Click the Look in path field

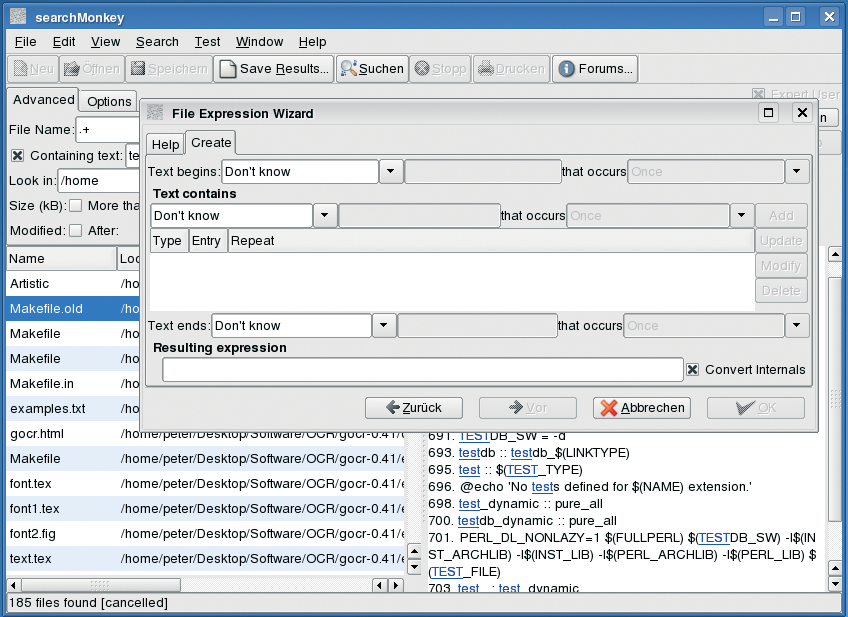tap(99, 181)
